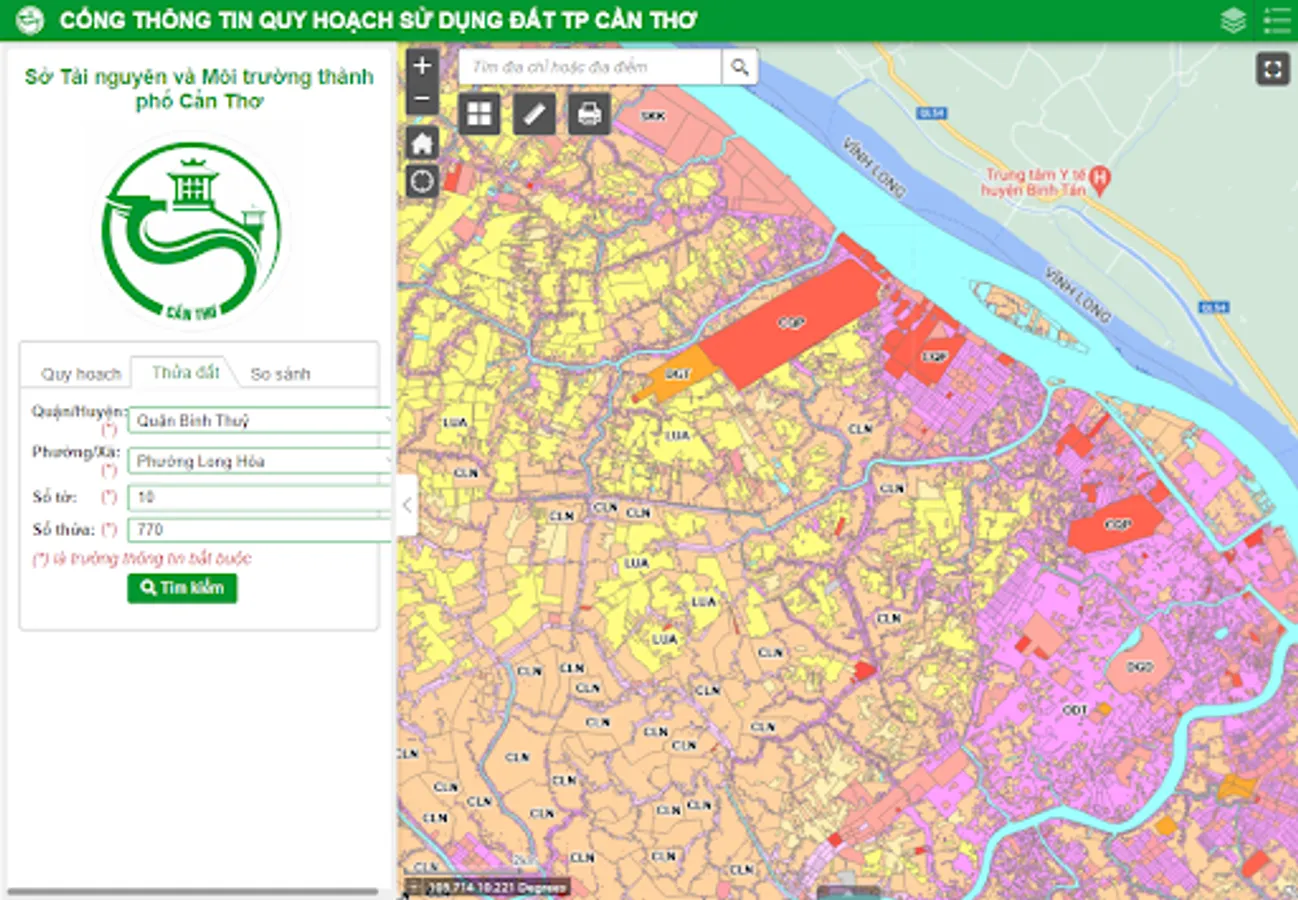The height and width of the screenshot is (900, 1298).
Task: Click the DGT parcel label
Action: pyautogui.click(x=679, y=374)
